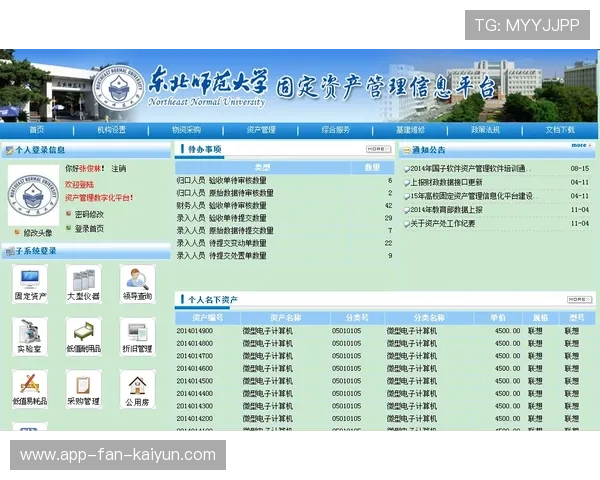Screen dimensions: 600x480
Task: Open the 大型仪器 subsystem icon
Action: (83, 284)
